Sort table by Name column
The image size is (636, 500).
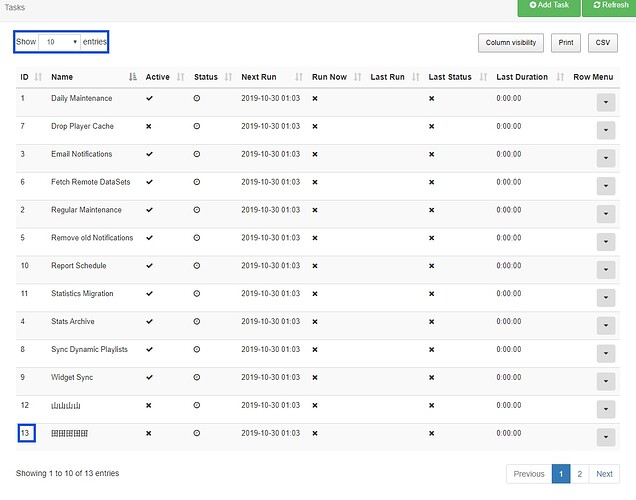point(93,77)
